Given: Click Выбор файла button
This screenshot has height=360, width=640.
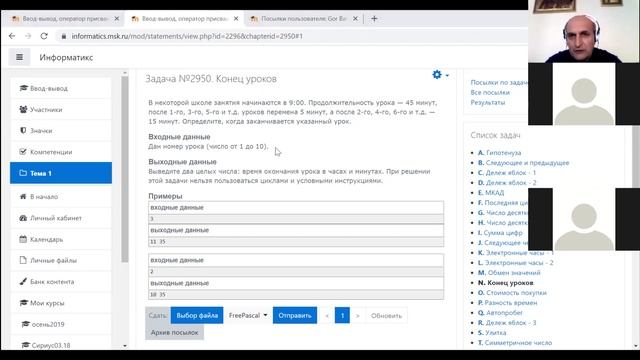Looking at the screenshot, I should [x=197, y=316].
